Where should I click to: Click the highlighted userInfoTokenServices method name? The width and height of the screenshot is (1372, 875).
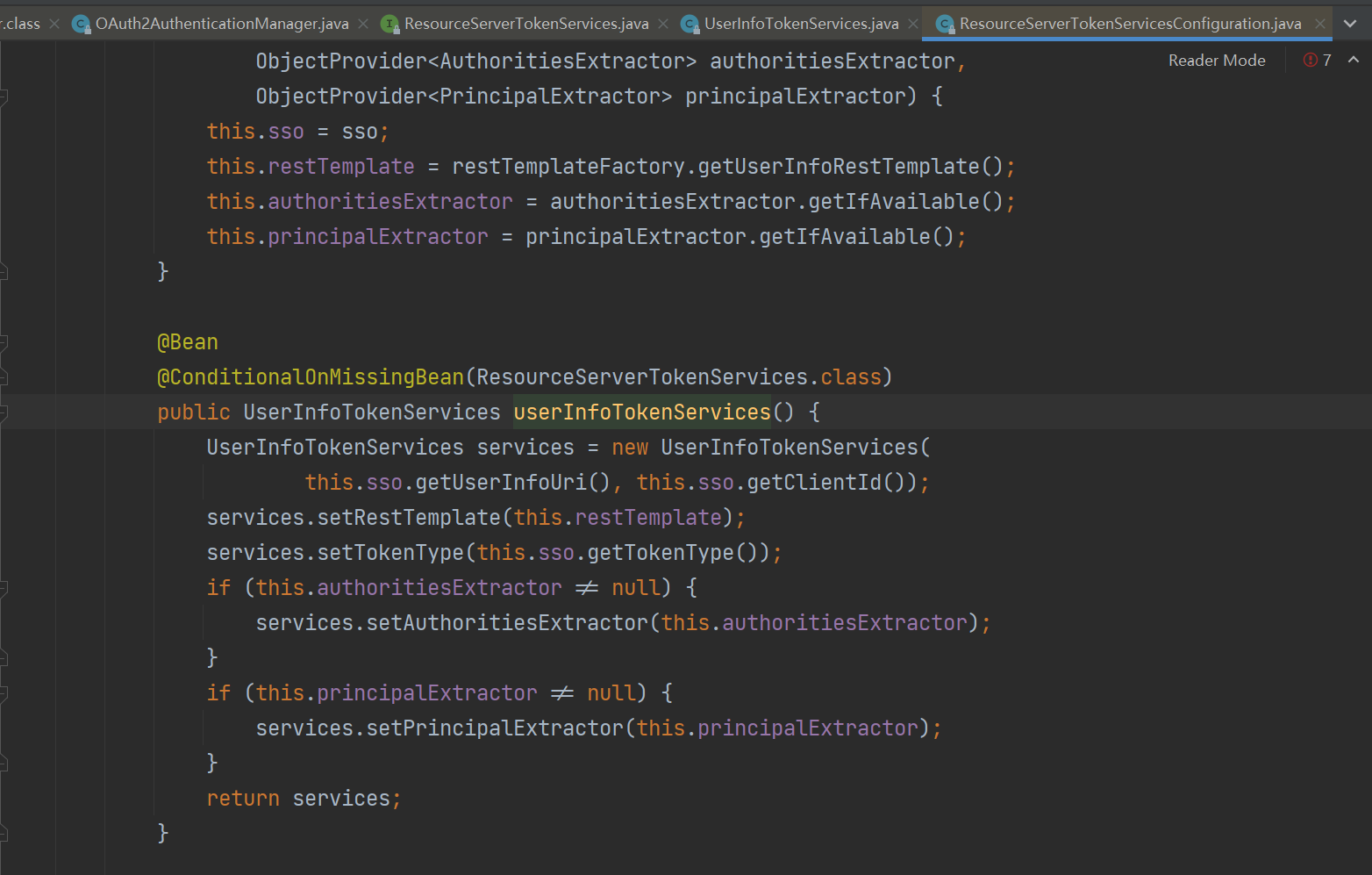(x=641, y=412)
